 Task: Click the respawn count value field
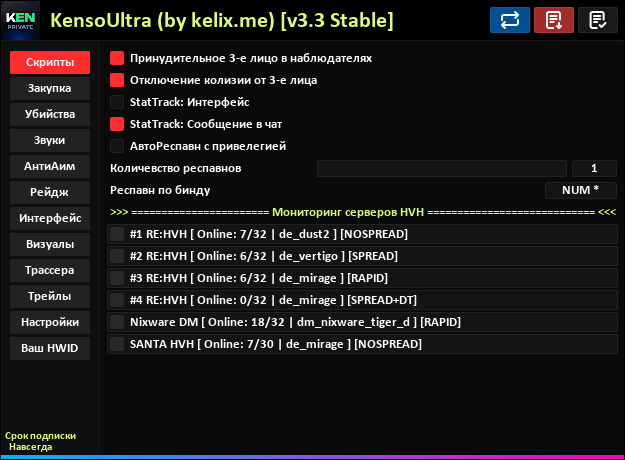coord(596,168)
